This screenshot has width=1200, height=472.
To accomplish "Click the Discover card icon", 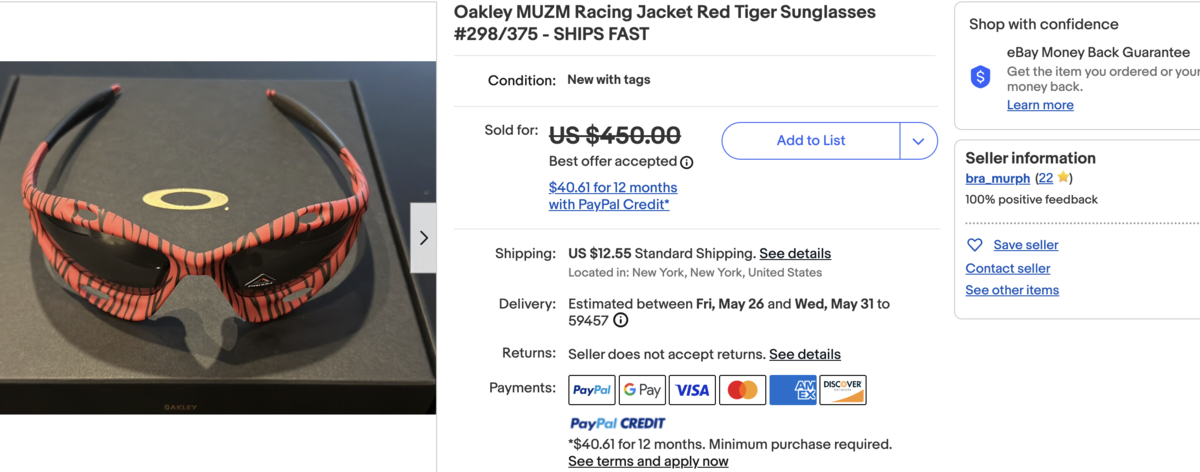I will [x=843, y=390].
